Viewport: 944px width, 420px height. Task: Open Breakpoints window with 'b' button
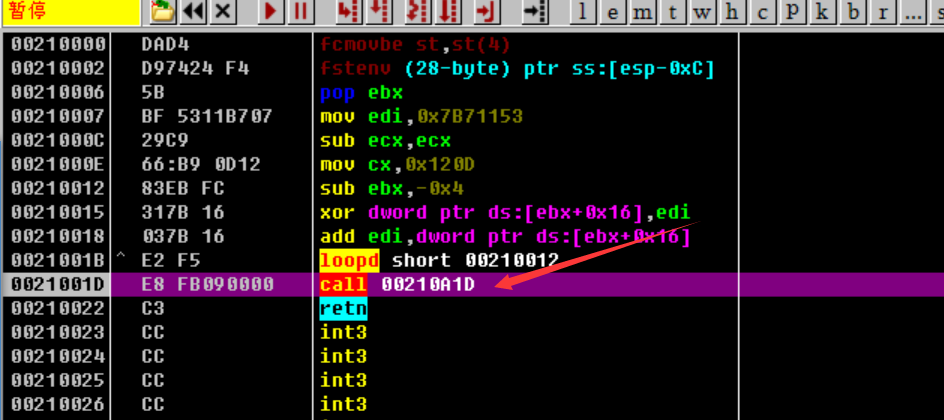853,12
